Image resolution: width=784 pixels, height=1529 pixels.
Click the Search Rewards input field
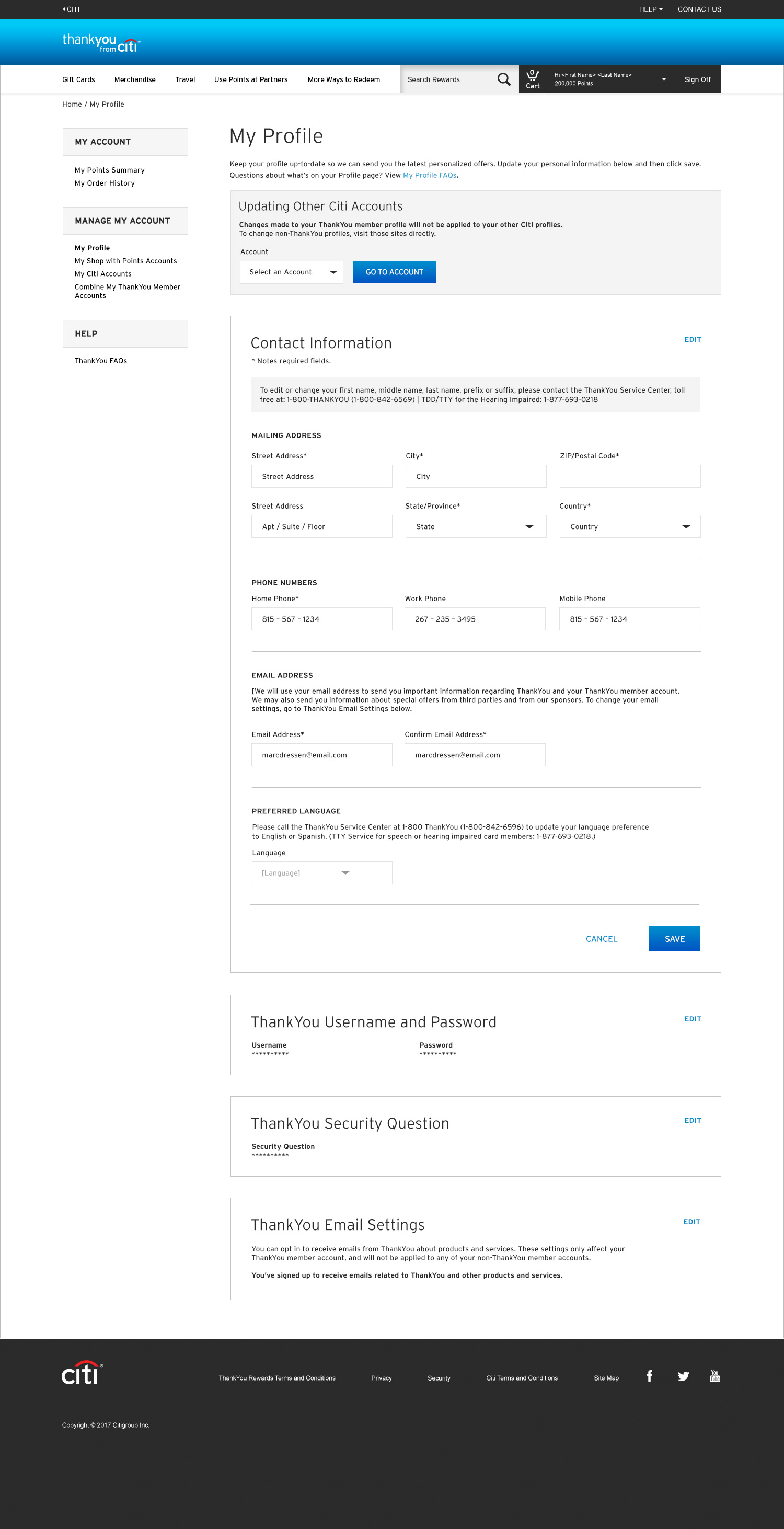point(448,79)
